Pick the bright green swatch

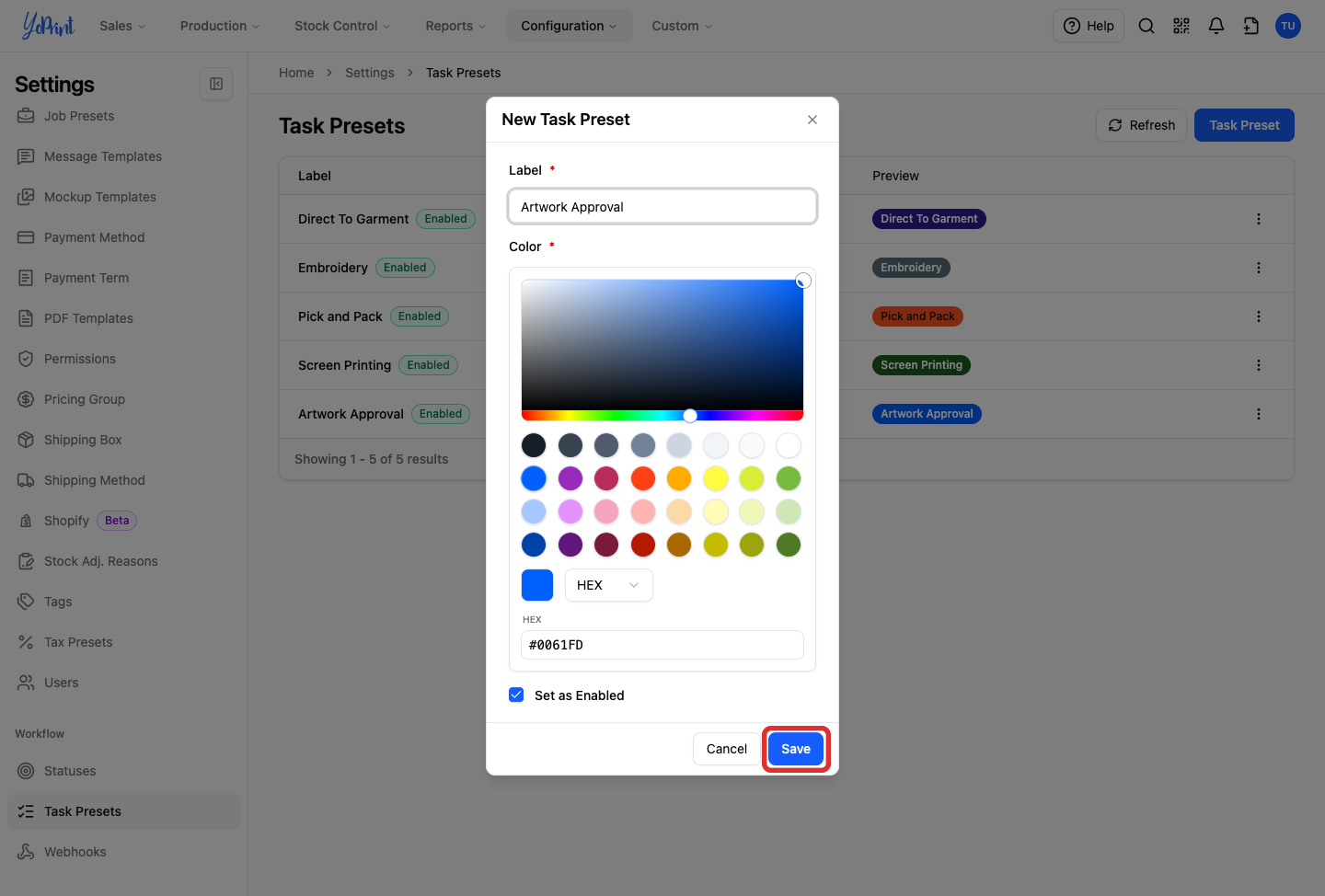(x=789, y=478)
